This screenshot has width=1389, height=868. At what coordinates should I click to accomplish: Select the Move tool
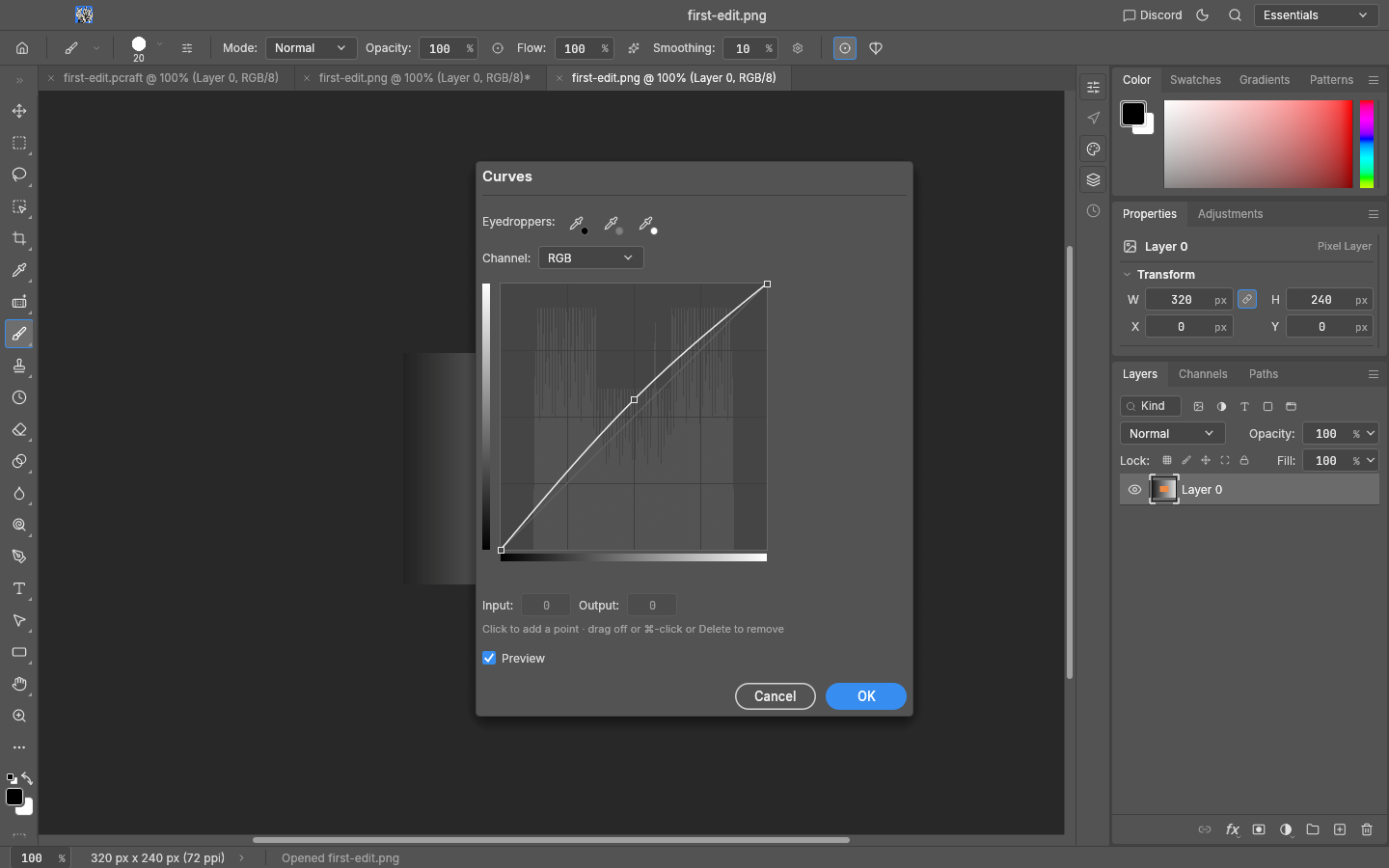[19, 111]
